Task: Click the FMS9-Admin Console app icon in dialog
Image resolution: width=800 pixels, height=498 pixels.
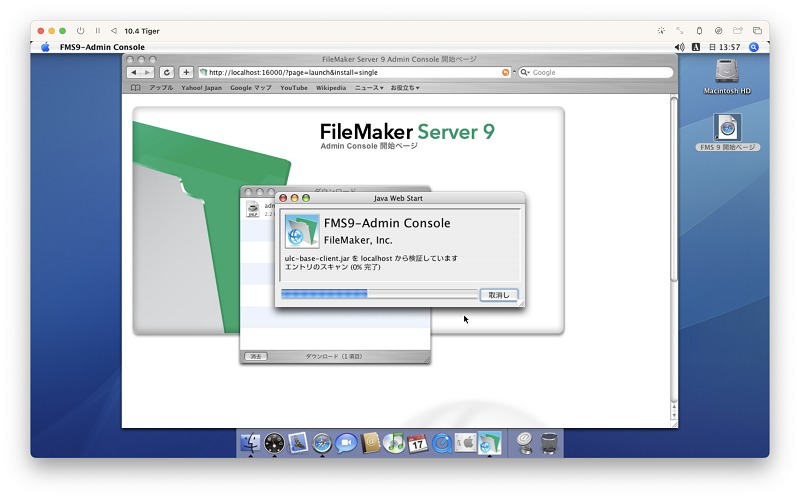Action: [302, 231]
